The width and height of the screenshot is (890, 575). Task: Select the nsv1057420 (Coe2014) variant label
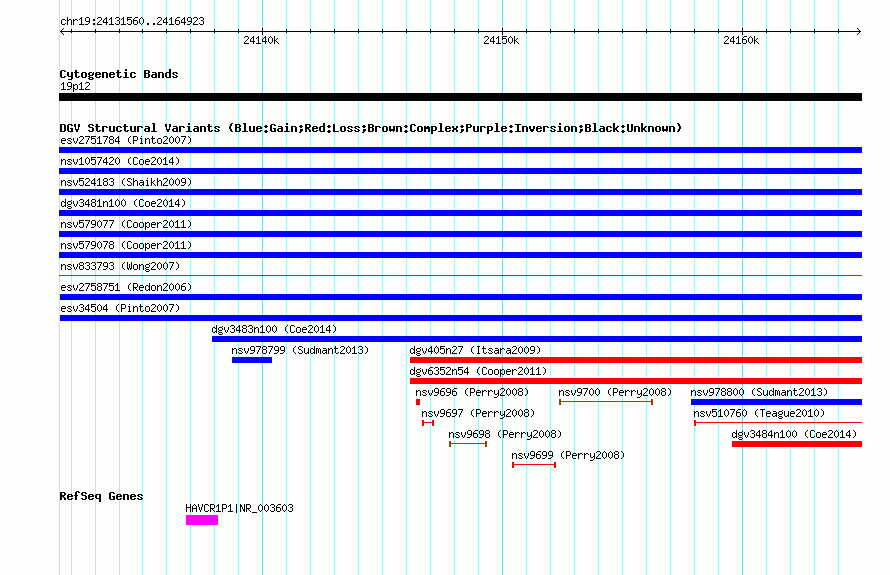tap(120, 161)
